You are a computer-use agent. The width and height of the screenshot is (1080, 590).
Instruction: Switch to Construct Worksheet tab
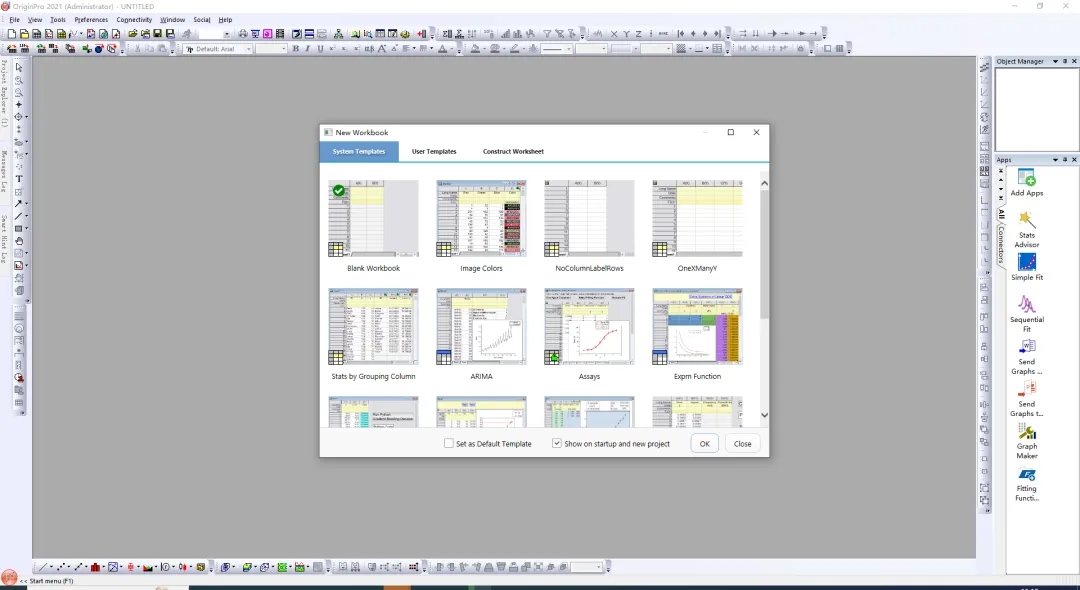(513, 151)
